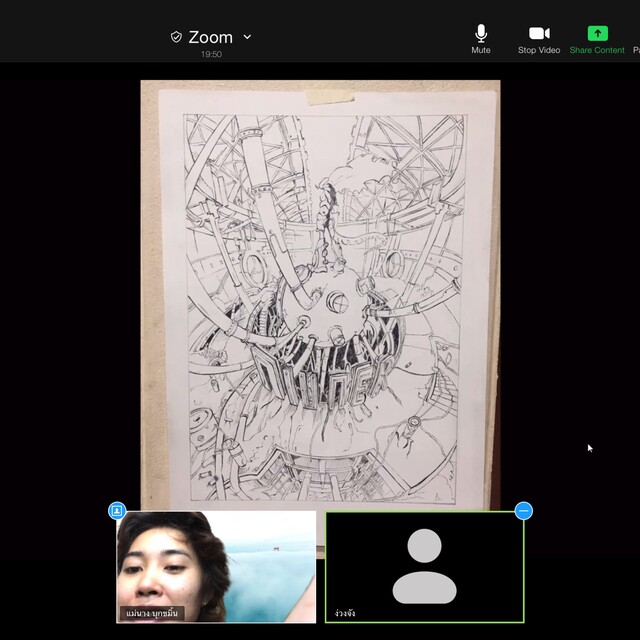The image size is (640, 640).
Task: Select the black tile with avatar placeholder
Action: pos(424,567)
